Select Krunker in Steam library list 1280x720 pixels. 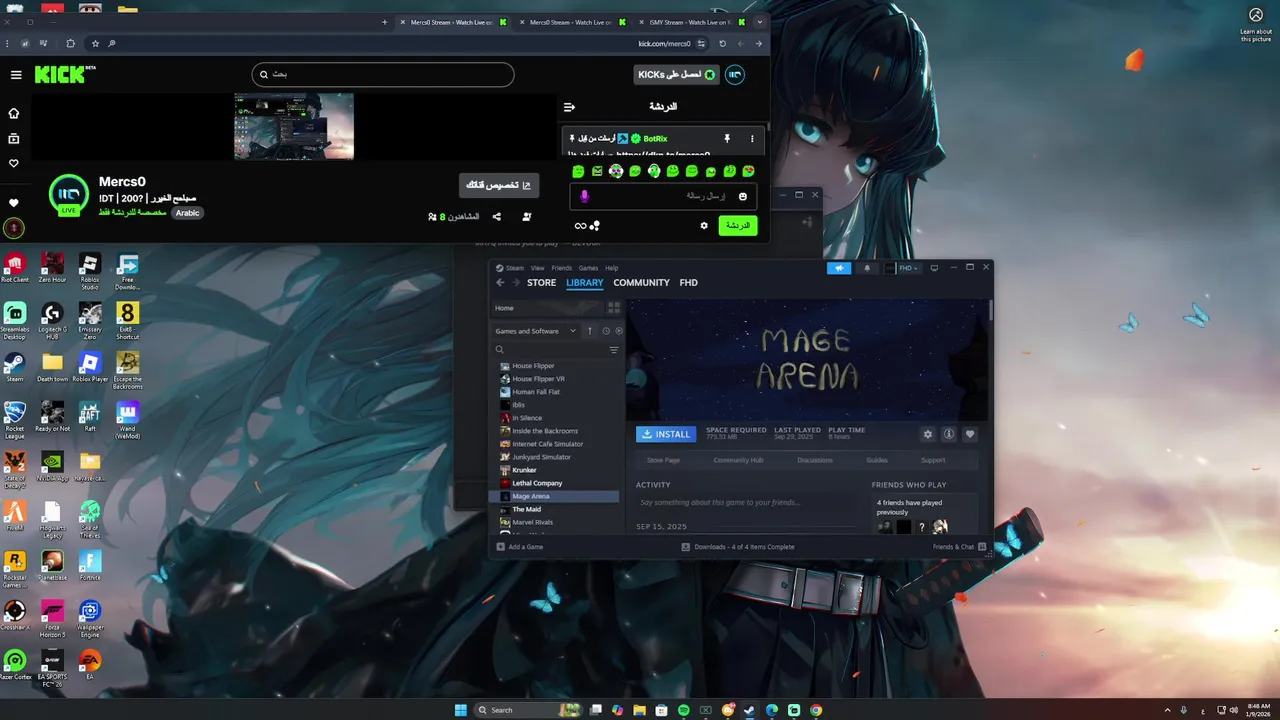pos(524,470)
